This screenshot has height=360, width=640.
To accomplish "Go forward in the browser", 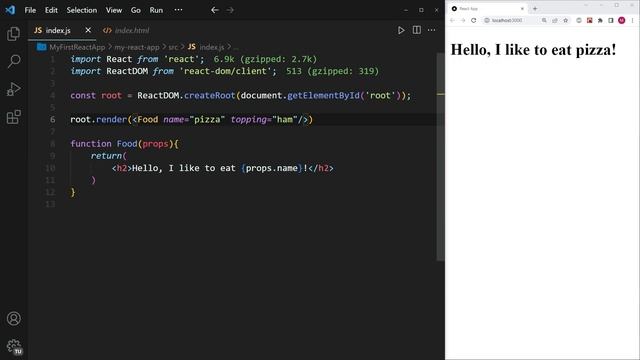I will tap(463, 20).
